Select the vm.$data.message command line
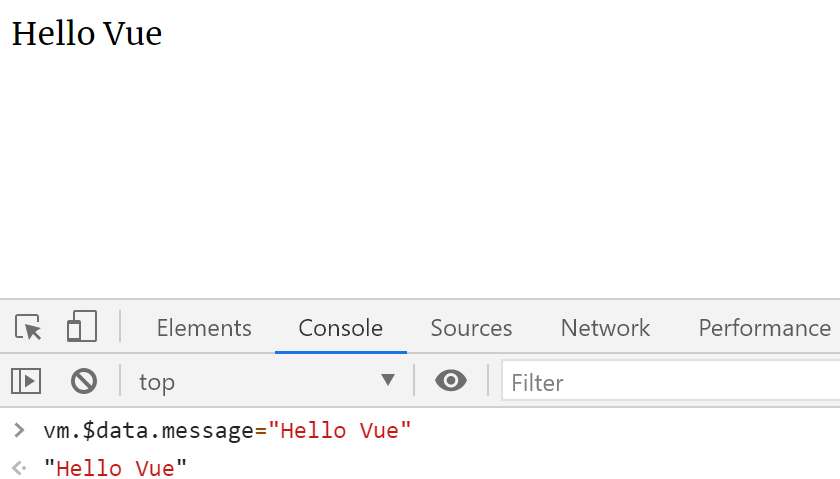Image resolution: width=840 pixels, height=479 pixels. coord(227,431)
